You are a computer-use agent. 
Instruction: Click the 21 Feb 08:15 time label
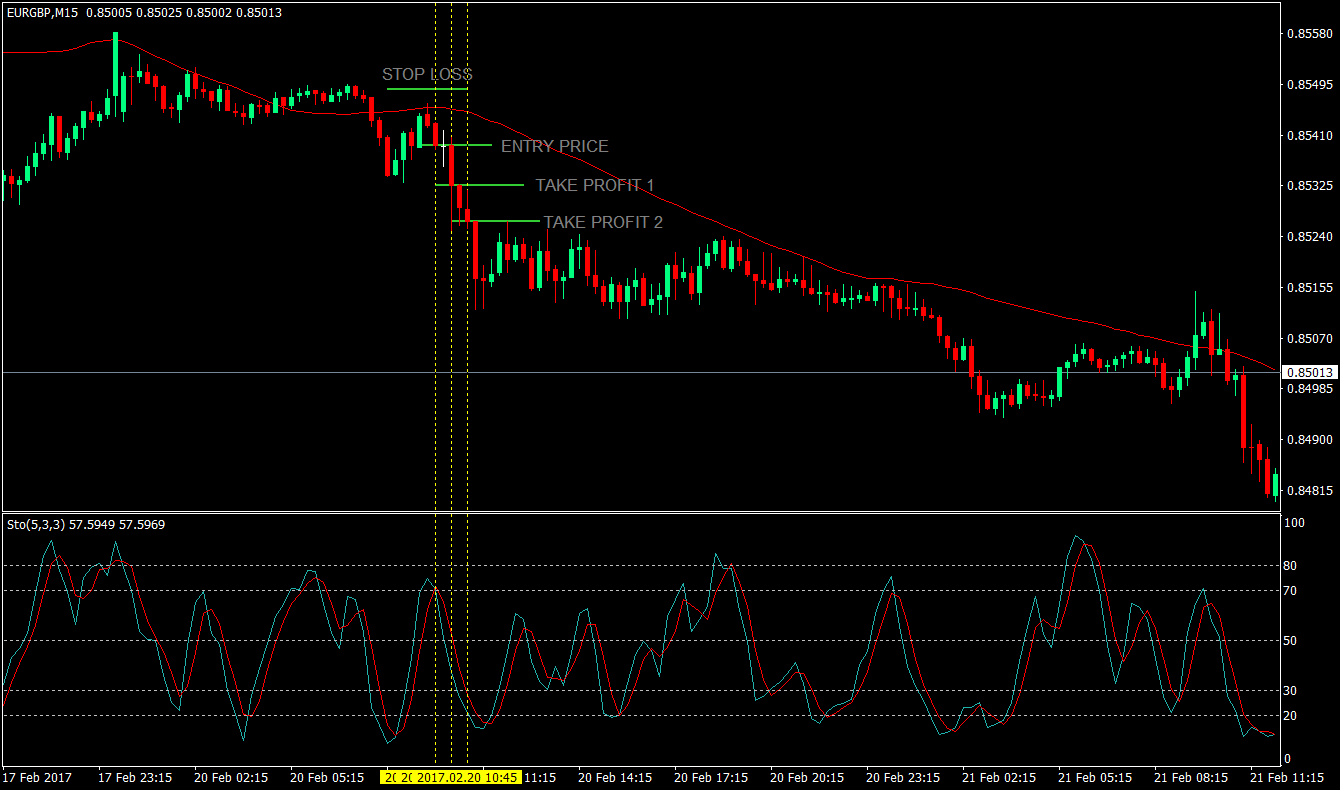click(1191, 777)
